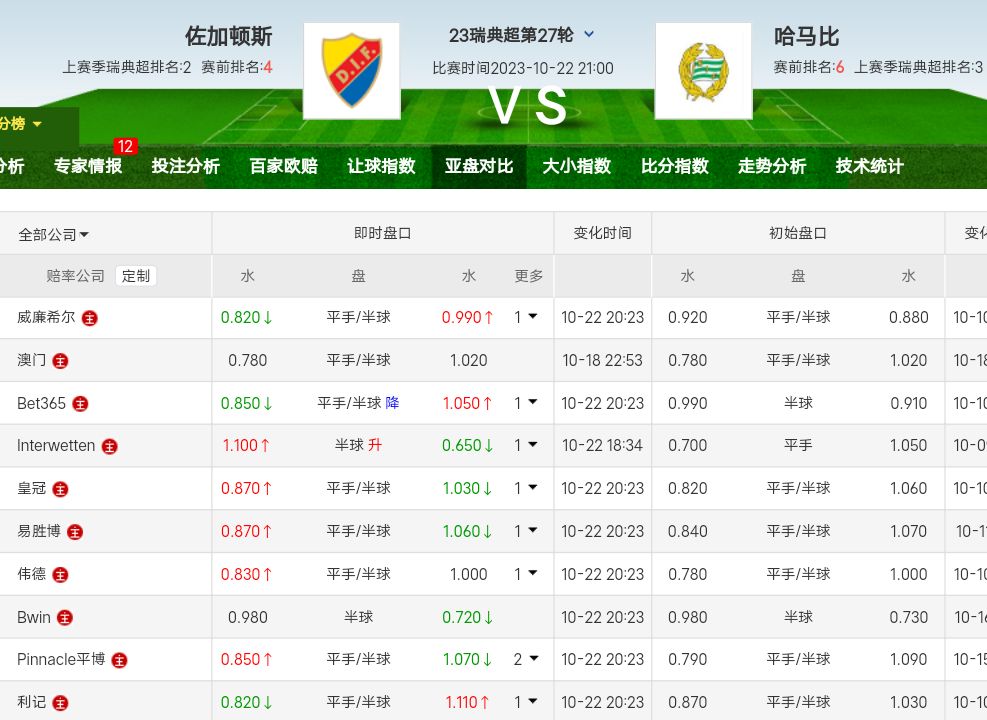Expand the Pinnacle平博 row's more dropdown
Image resolution: width=987 pixels, height=720 pixels.
tap(527, 659)
